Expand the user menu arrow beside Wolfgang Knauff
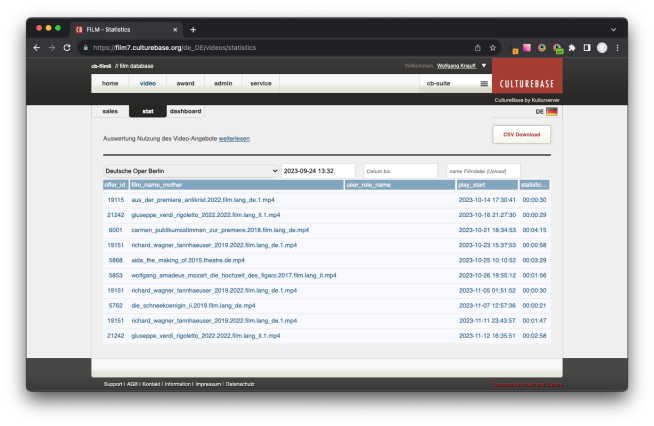The height and width of the screenshot is (426, 654). 484,65
